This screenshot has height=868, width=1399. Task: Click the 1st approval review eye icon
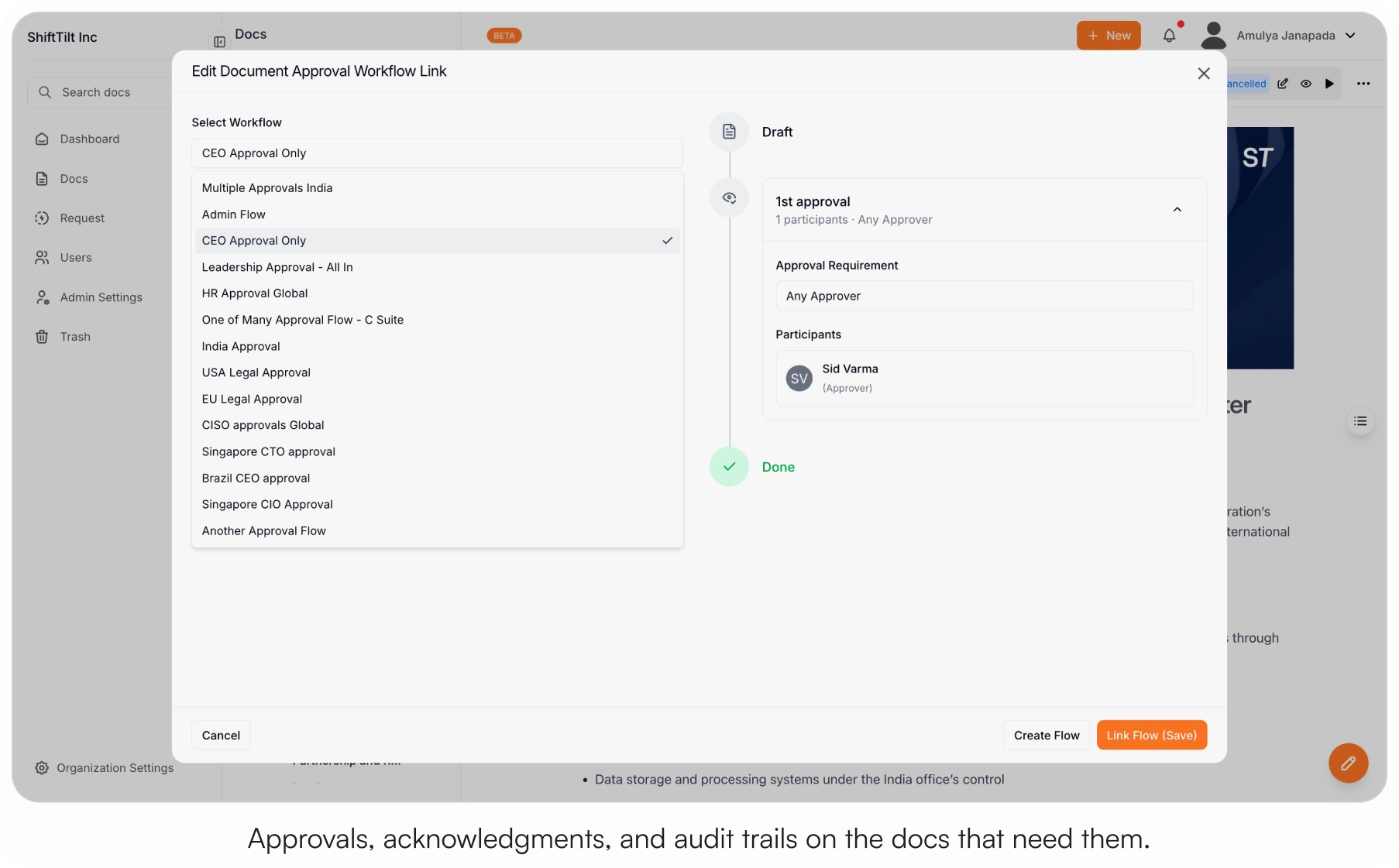click(729, 198)
